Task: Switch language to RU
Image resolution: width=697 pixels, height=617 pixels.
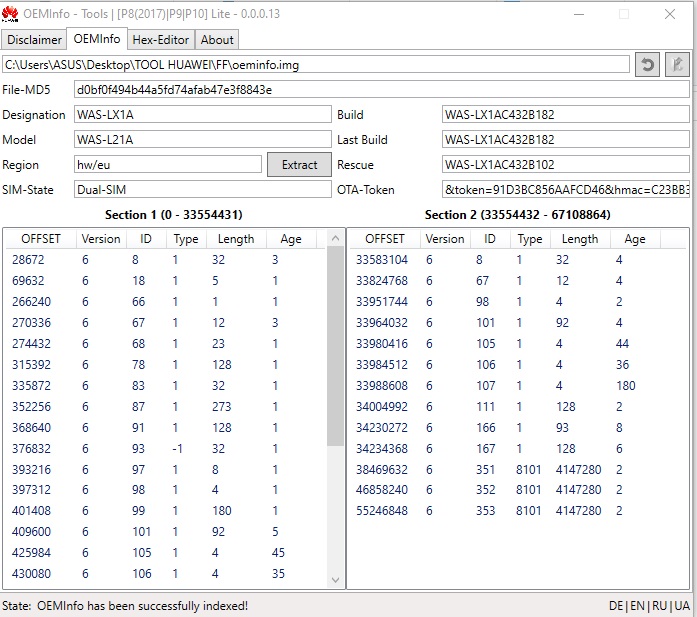Action: (659, 606)
